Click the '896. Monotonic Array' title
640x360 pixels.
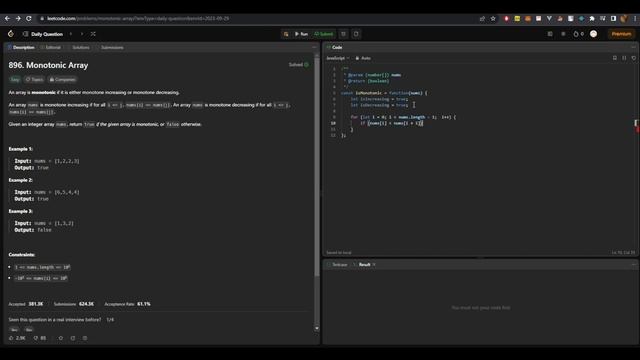click(48, 65)
